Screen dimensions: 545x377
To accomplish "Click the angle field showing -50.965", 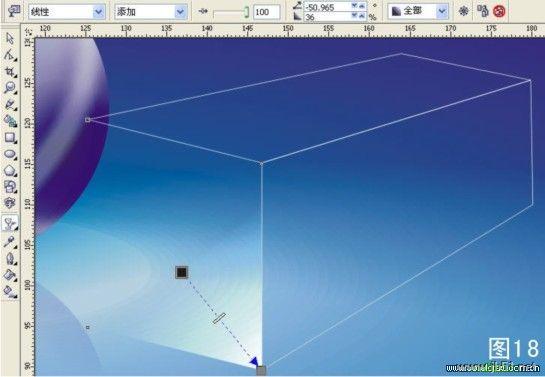I will pyautogui.click(x=327, y=6).
